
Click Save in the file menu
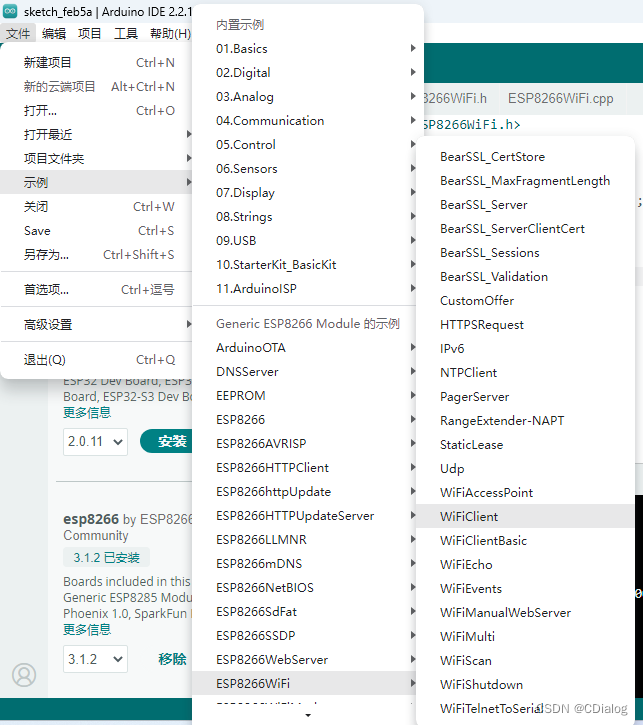(x=96, y=230)
